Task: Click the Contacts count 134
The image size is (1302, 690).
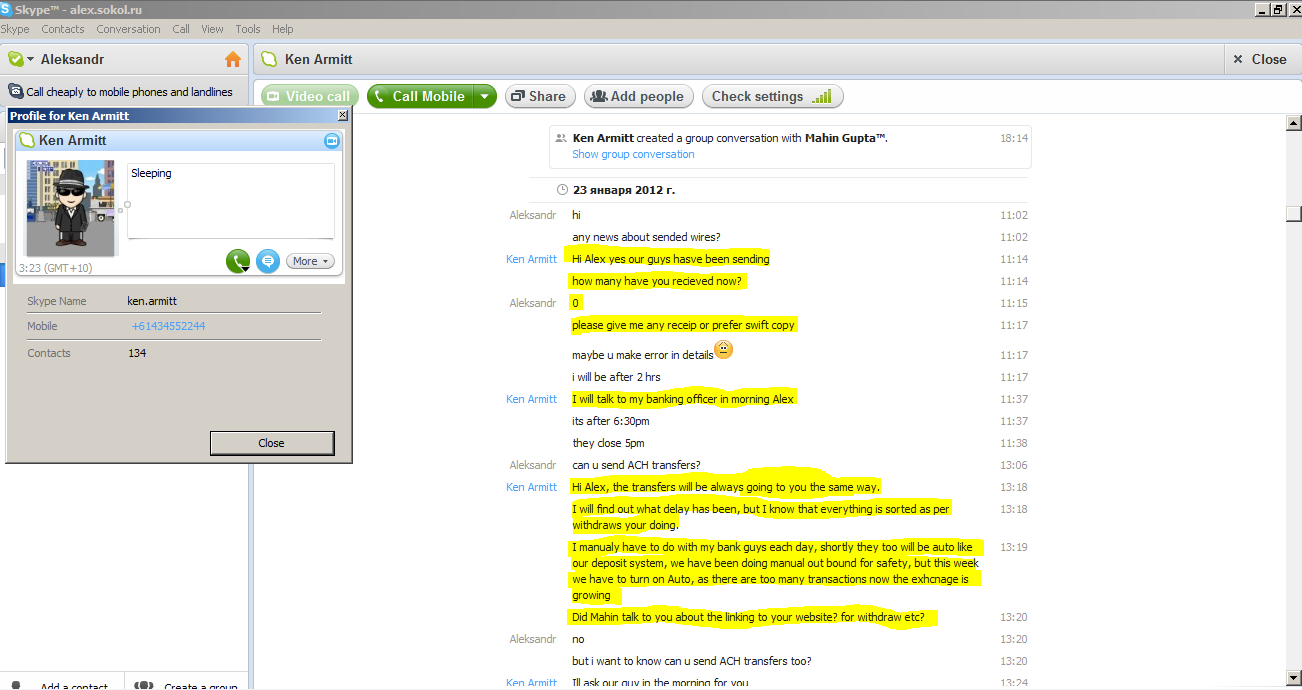Action: coord(137,353)
